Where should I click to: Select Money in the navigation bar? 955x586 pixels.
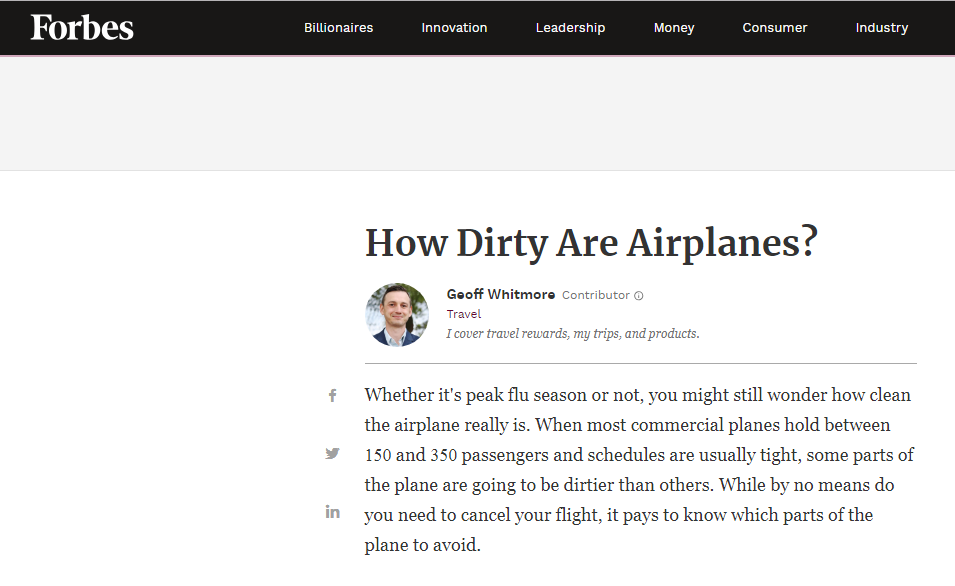674,28
